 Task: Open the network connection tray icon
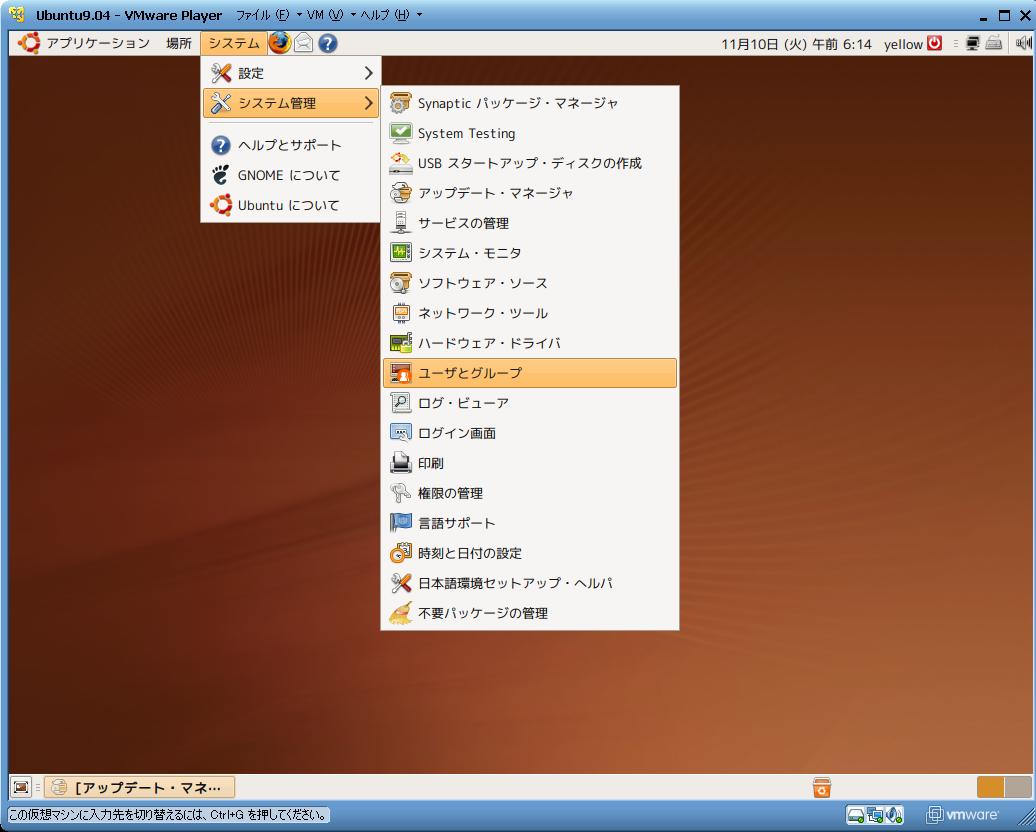[x=973, y=44]
